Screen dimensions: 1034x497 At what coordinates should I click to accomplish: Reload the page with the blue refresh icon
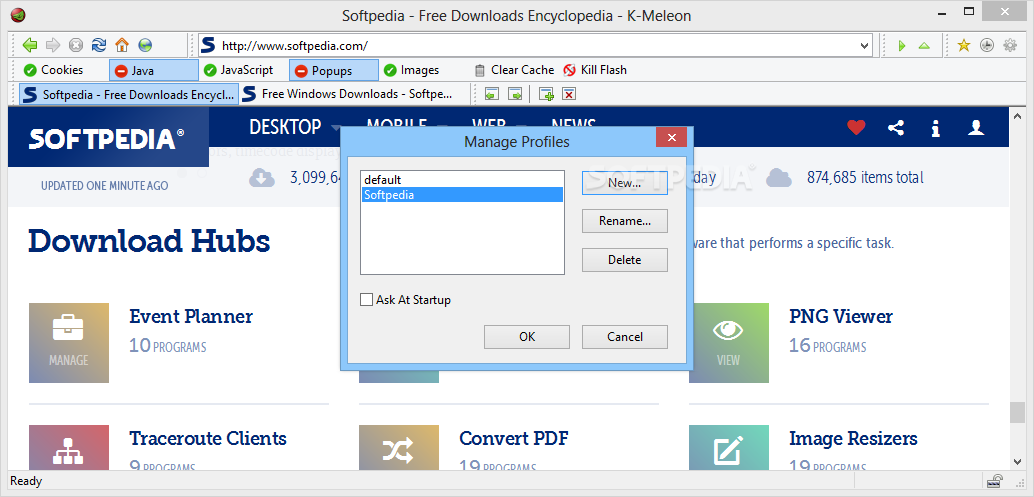pos(99,45)
